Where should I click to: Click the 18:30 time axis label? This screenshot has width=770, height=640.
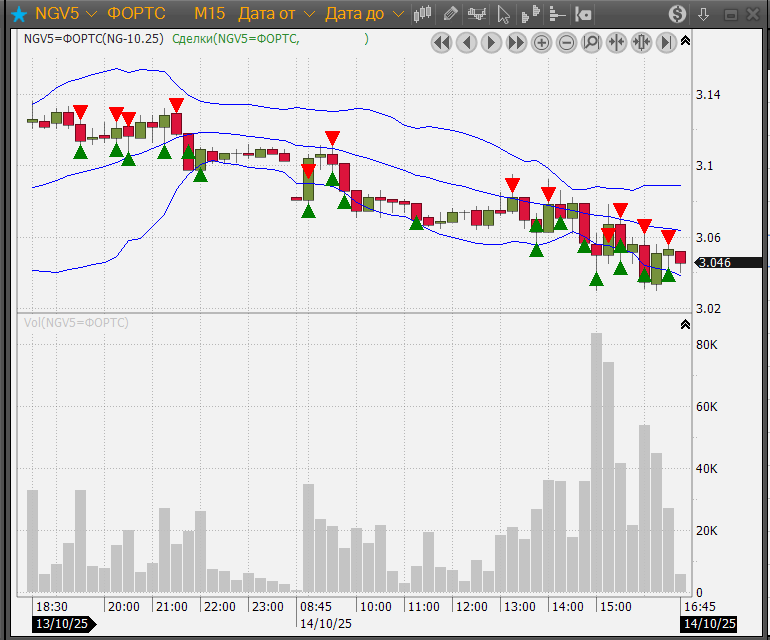[52, 607]
